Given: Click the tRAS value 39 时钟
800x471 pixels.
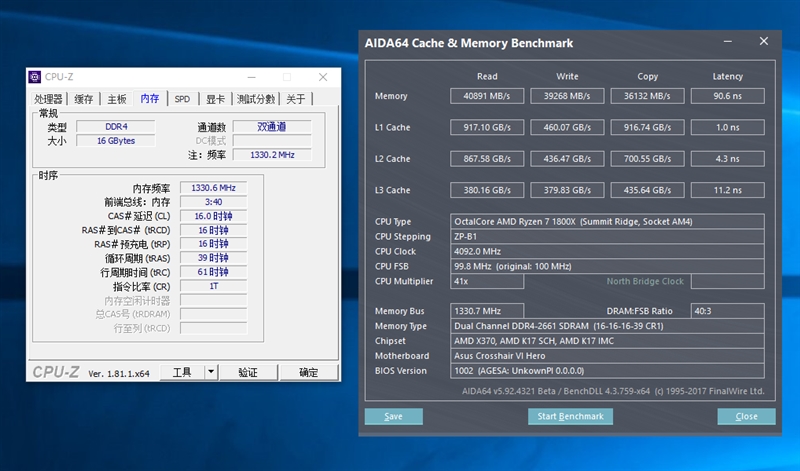Looking at the screenshot, I should 213,258.
